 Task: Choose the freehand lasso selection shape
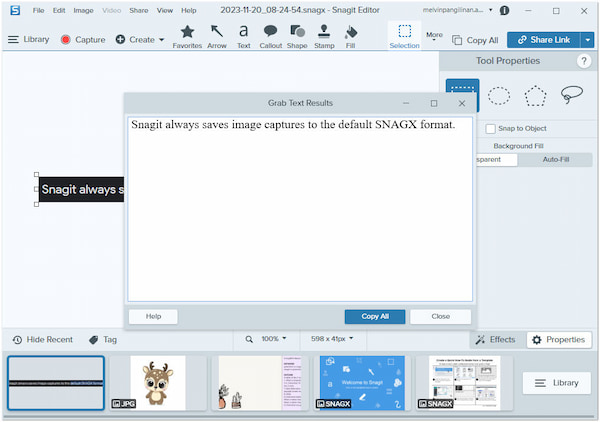[571, 94]
